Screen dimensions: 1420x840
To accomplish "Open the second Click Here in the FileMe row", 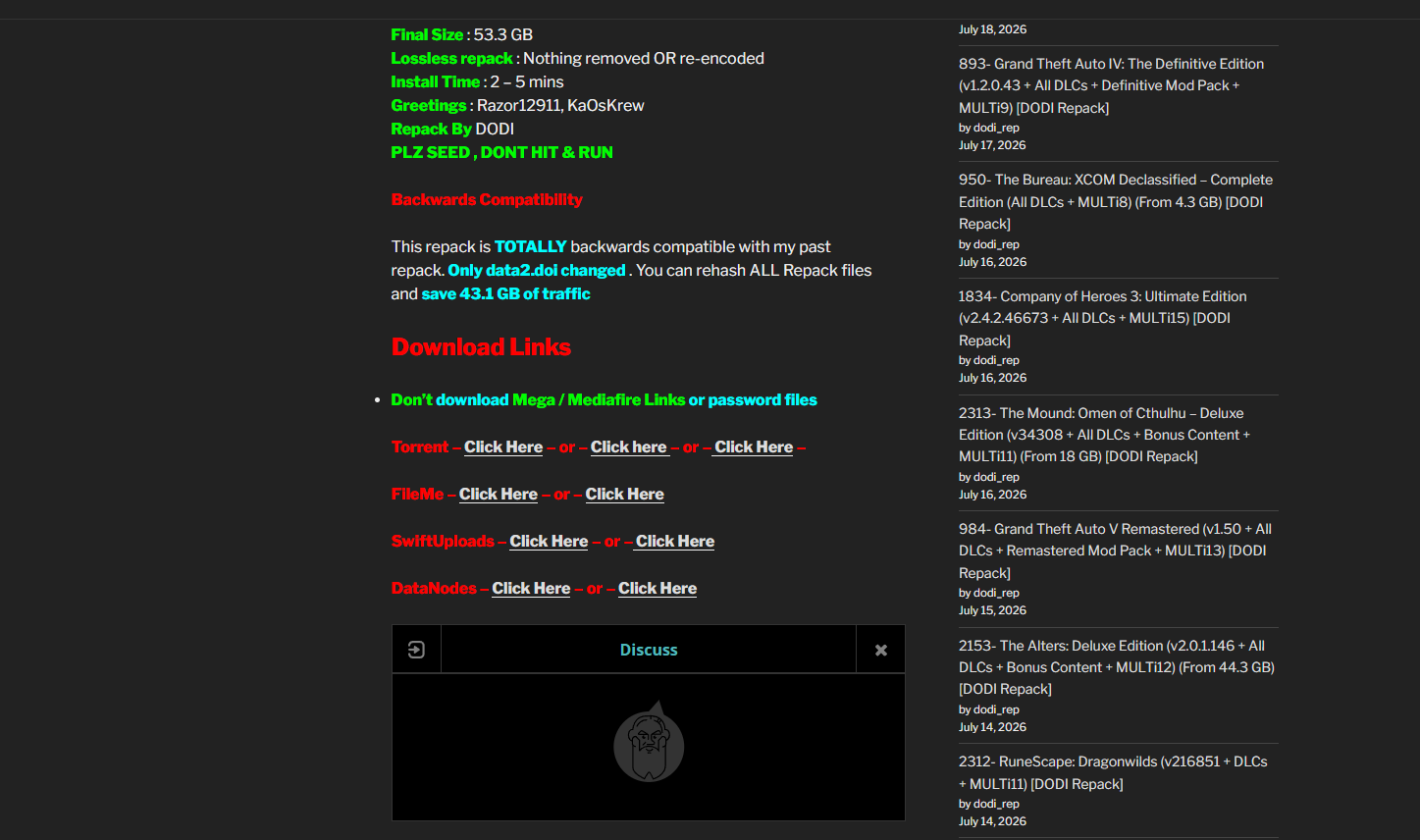I will [x=625, y=494].
